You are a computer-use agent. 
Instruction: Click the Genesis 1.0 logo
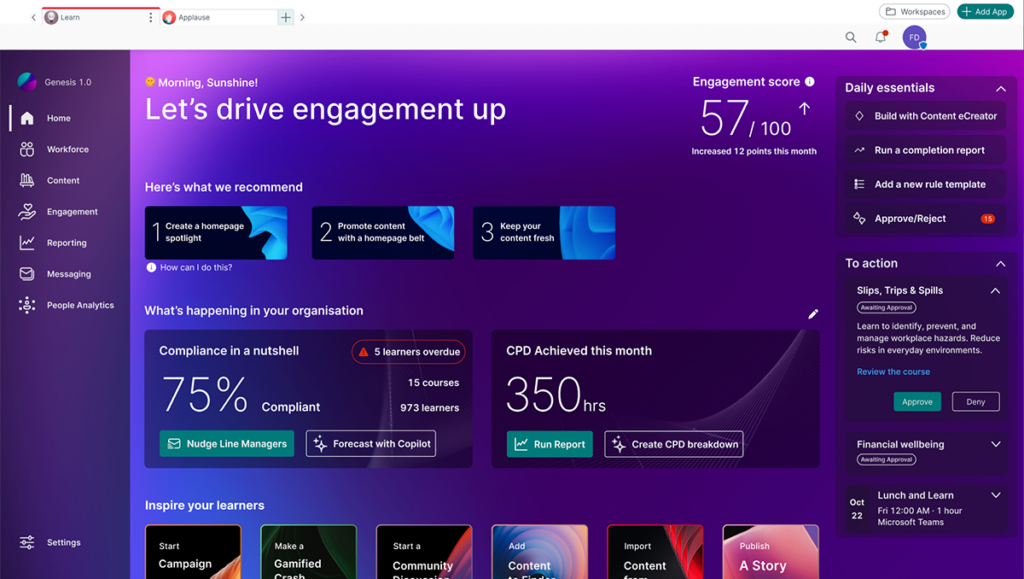[27, 82]
